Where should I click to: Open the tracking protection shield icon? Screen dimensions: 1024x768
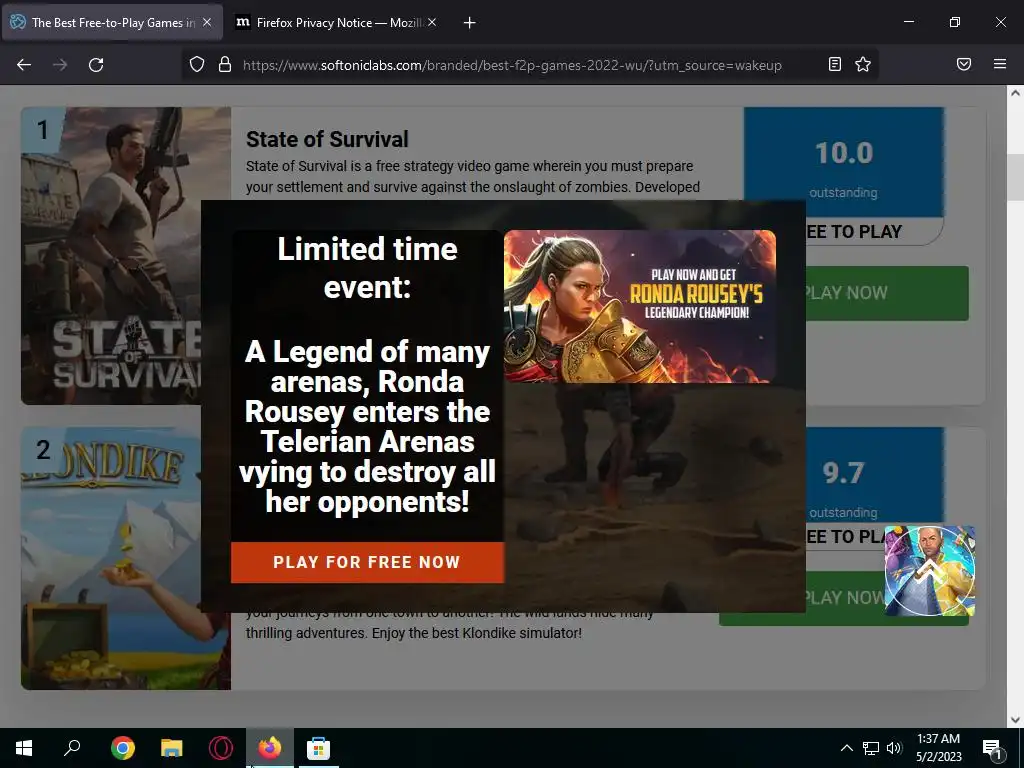(197, 64)
